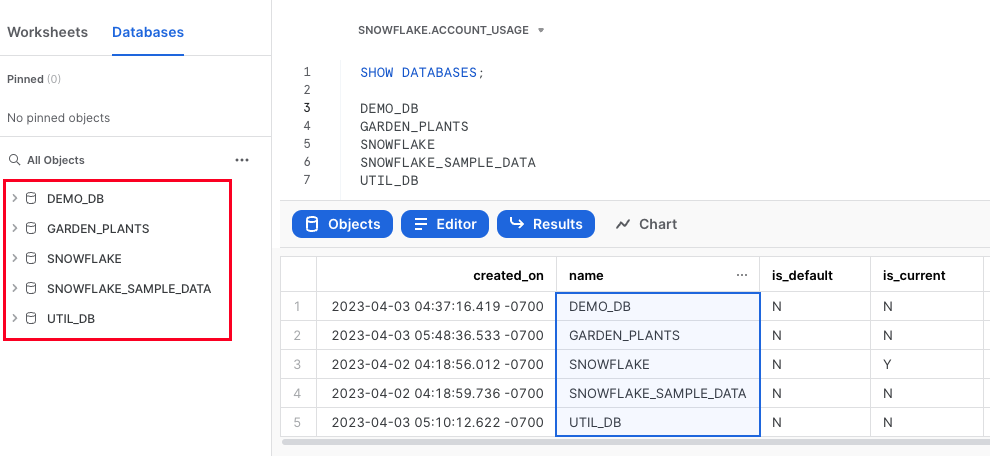Open the All Objects ellipsis menu

tap(242, 160)
